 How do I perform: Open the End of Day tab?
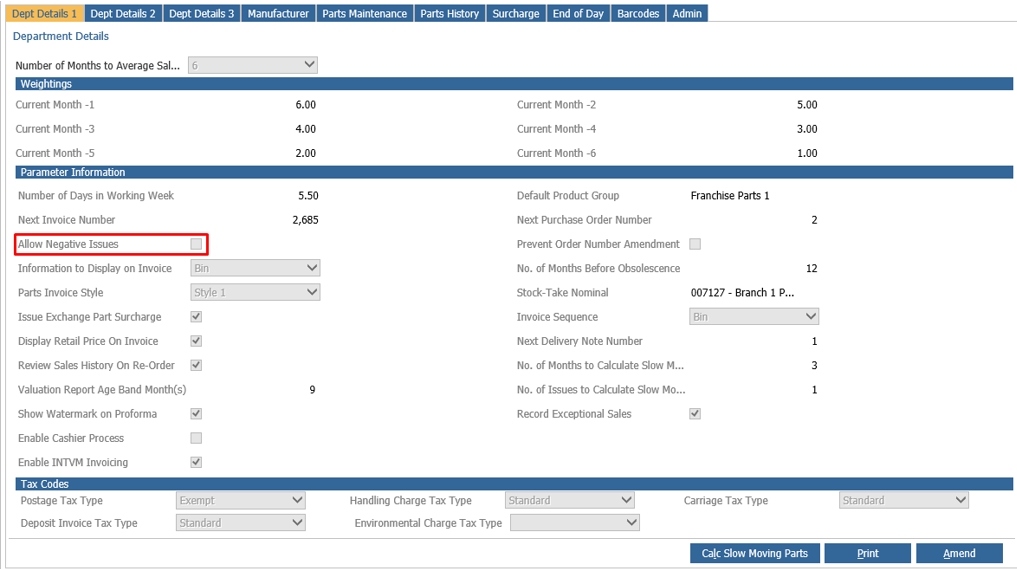tap(578, 14)
